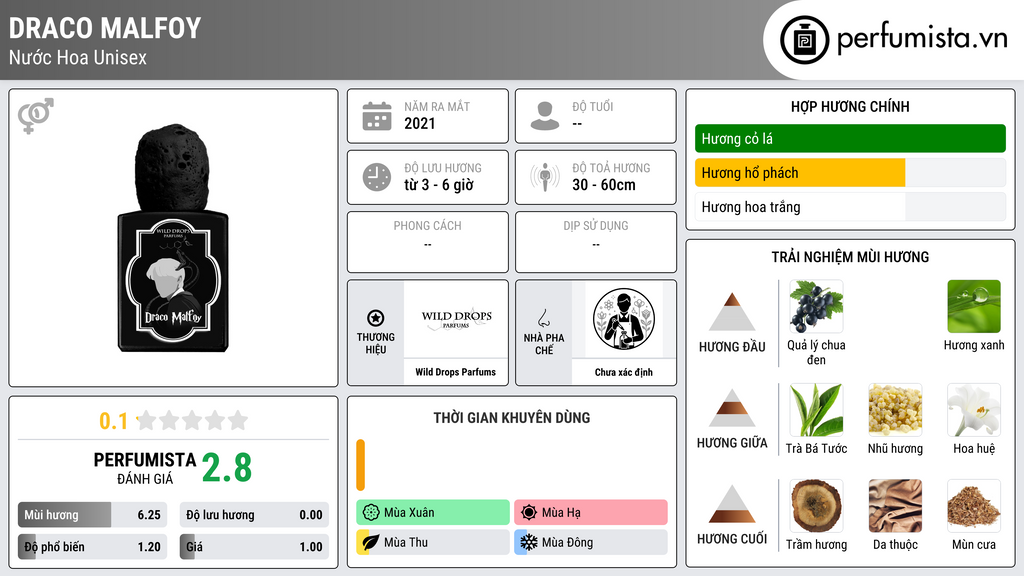Open the Hương xanh note image
This screenshot has width=1024, height=576.
click(x=974, y=307)
